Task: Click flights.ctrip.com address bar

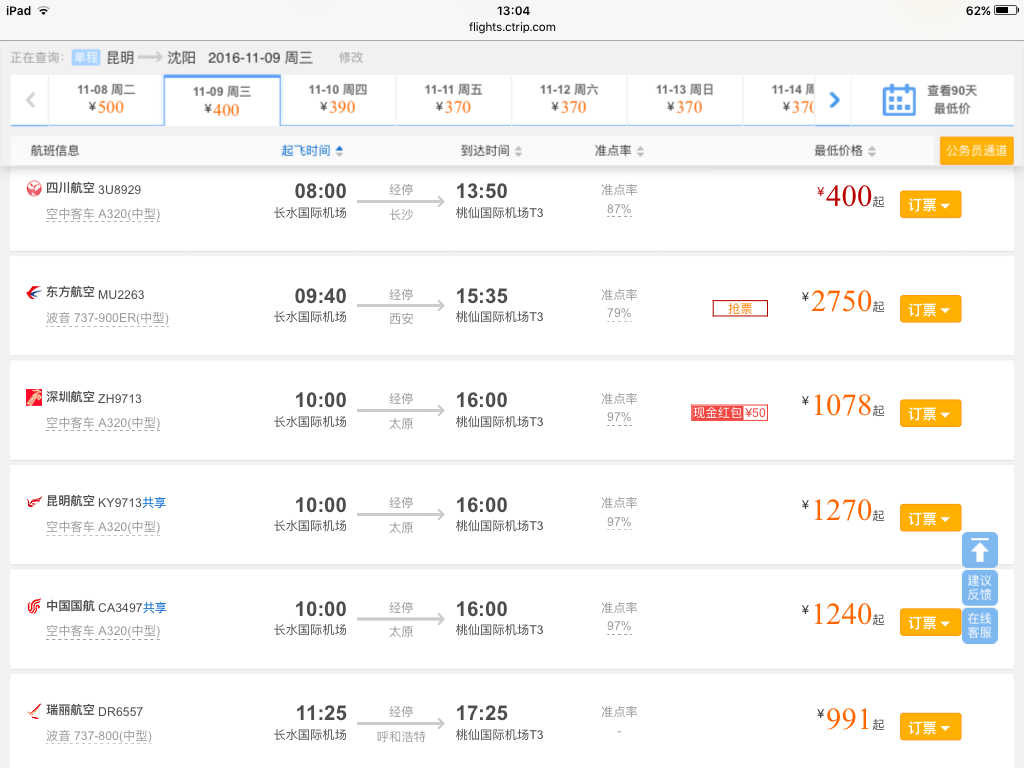Action: (512, 27)
